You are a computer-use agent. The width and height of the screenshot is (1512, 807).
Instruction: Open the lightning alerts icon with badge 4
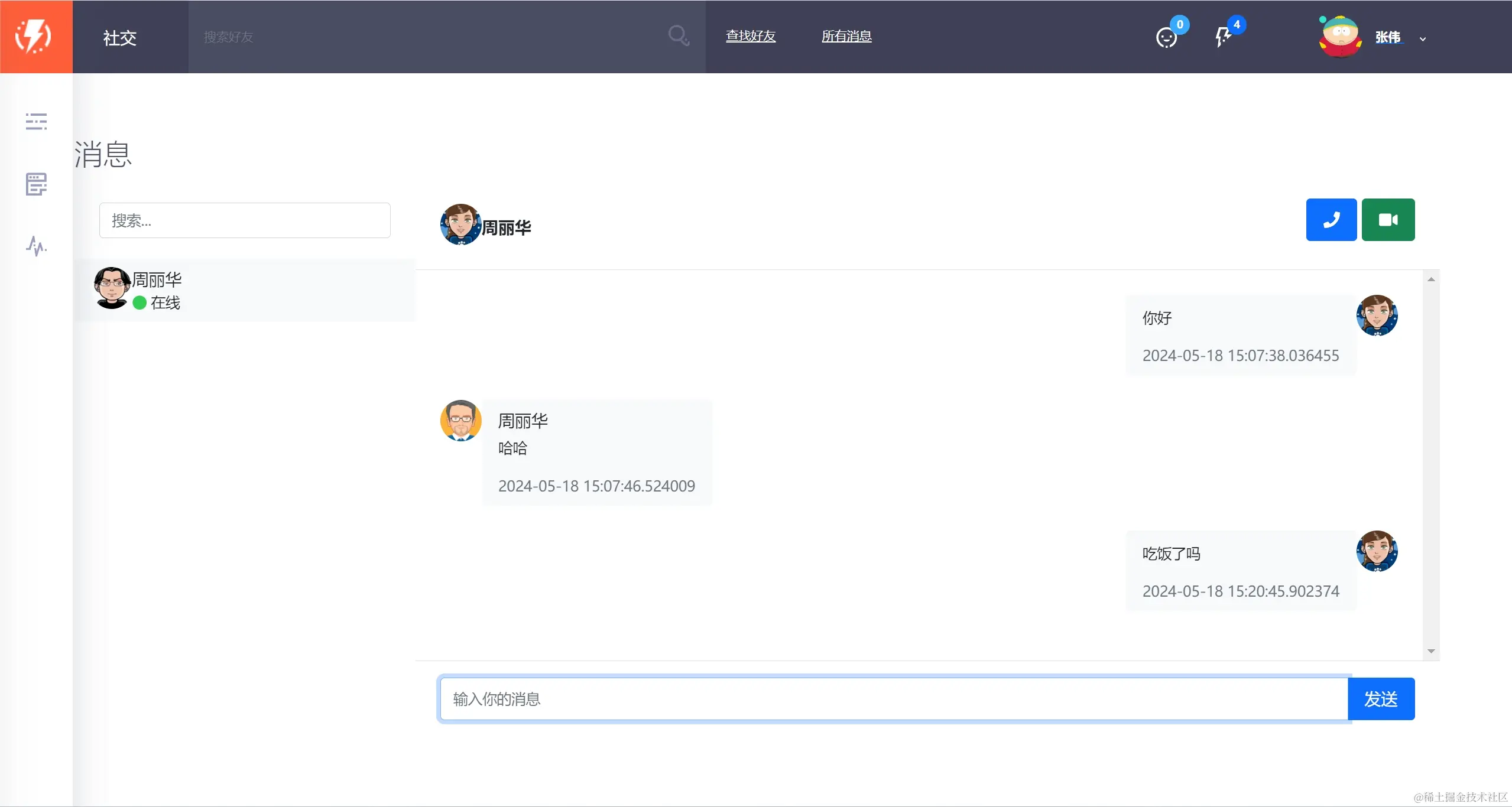[x=1222, y=37]
